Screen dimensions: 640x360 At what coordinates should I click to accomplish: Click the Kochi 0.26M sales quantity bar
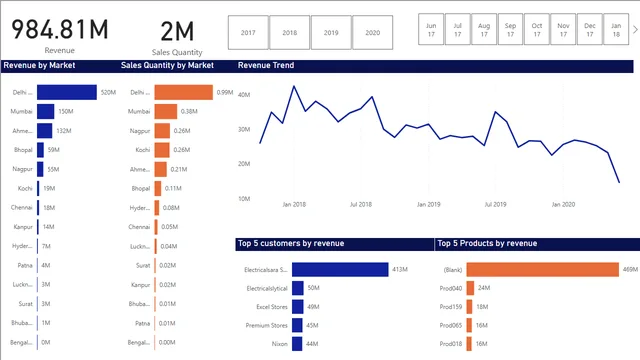click(162, 150)
